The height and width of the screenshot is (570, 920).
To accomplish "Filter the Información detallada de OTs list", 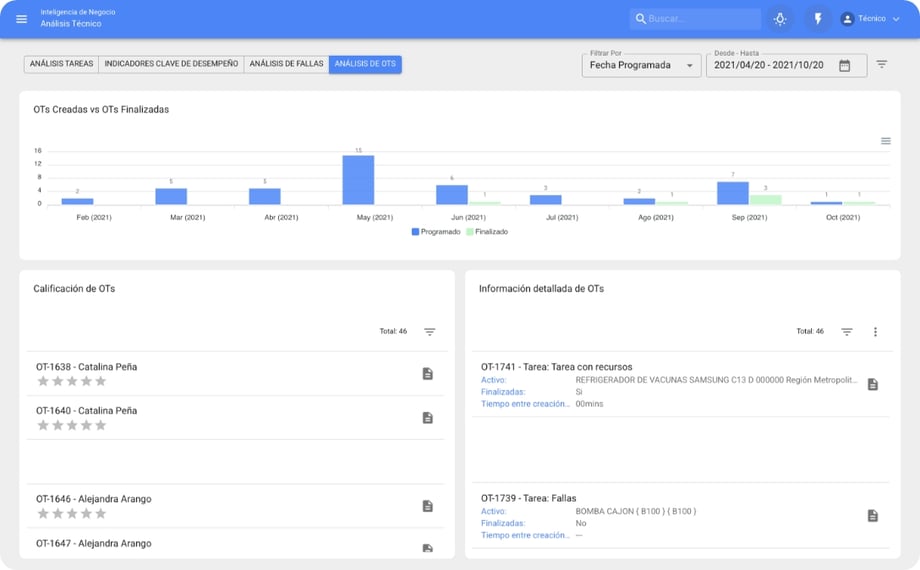I will click(x=847, y=332).
